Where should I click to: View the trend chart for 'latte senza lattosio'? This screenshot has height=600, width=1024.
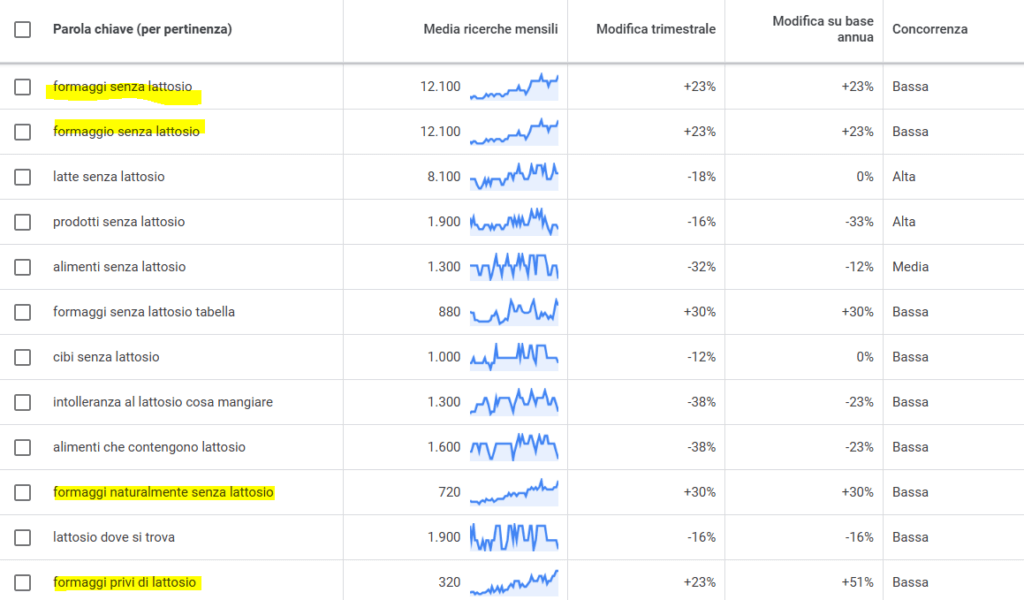(x=514, y=177)
